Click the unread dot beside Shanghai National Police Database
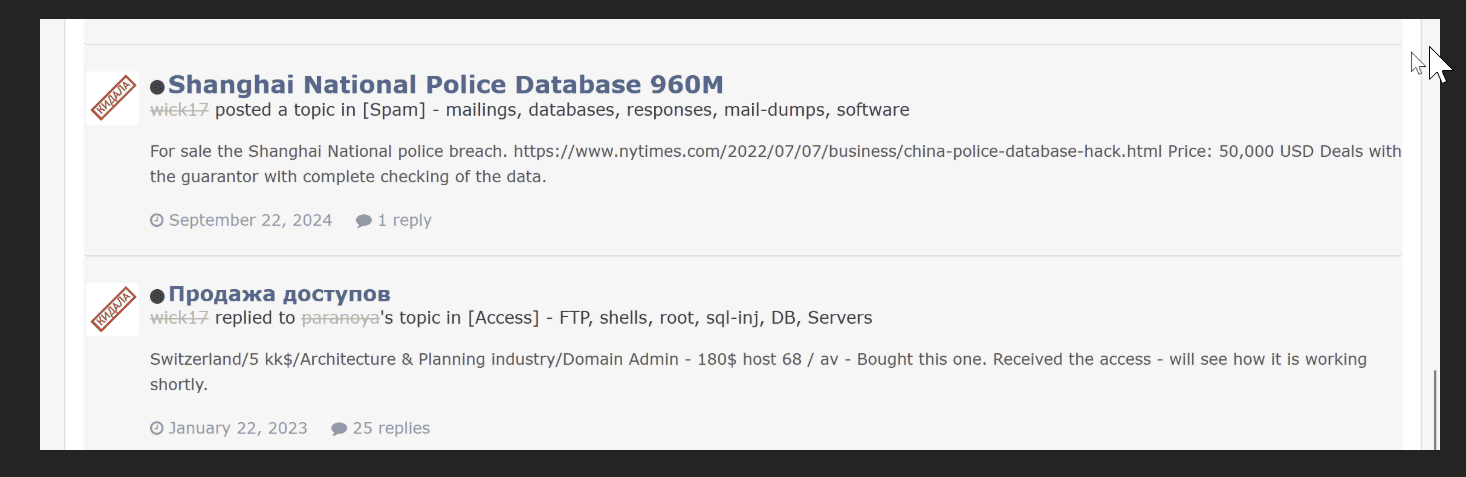1466x477 pixels. 157,87
